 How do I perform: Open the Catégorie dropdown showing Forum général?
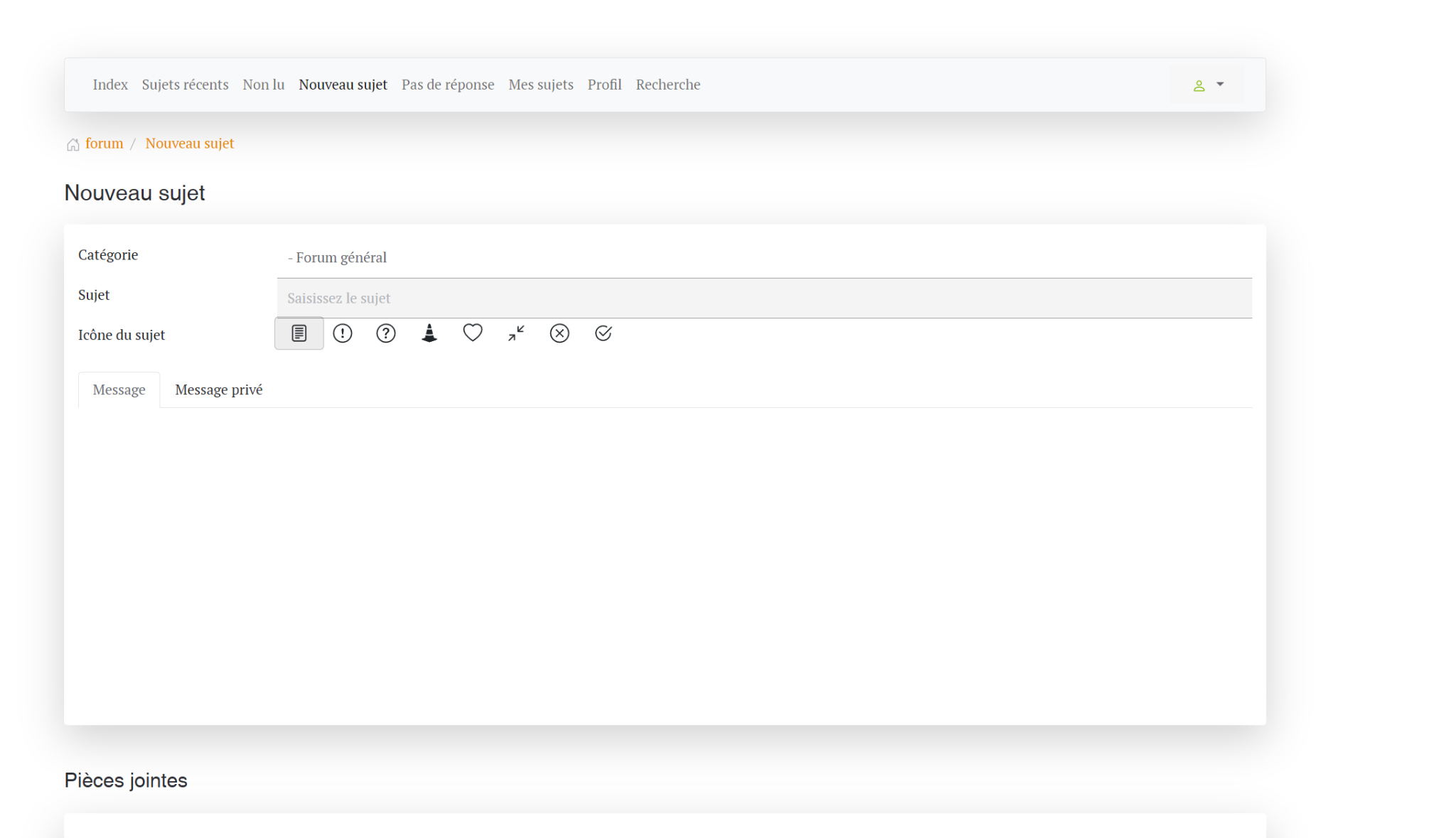coord(764,257)
